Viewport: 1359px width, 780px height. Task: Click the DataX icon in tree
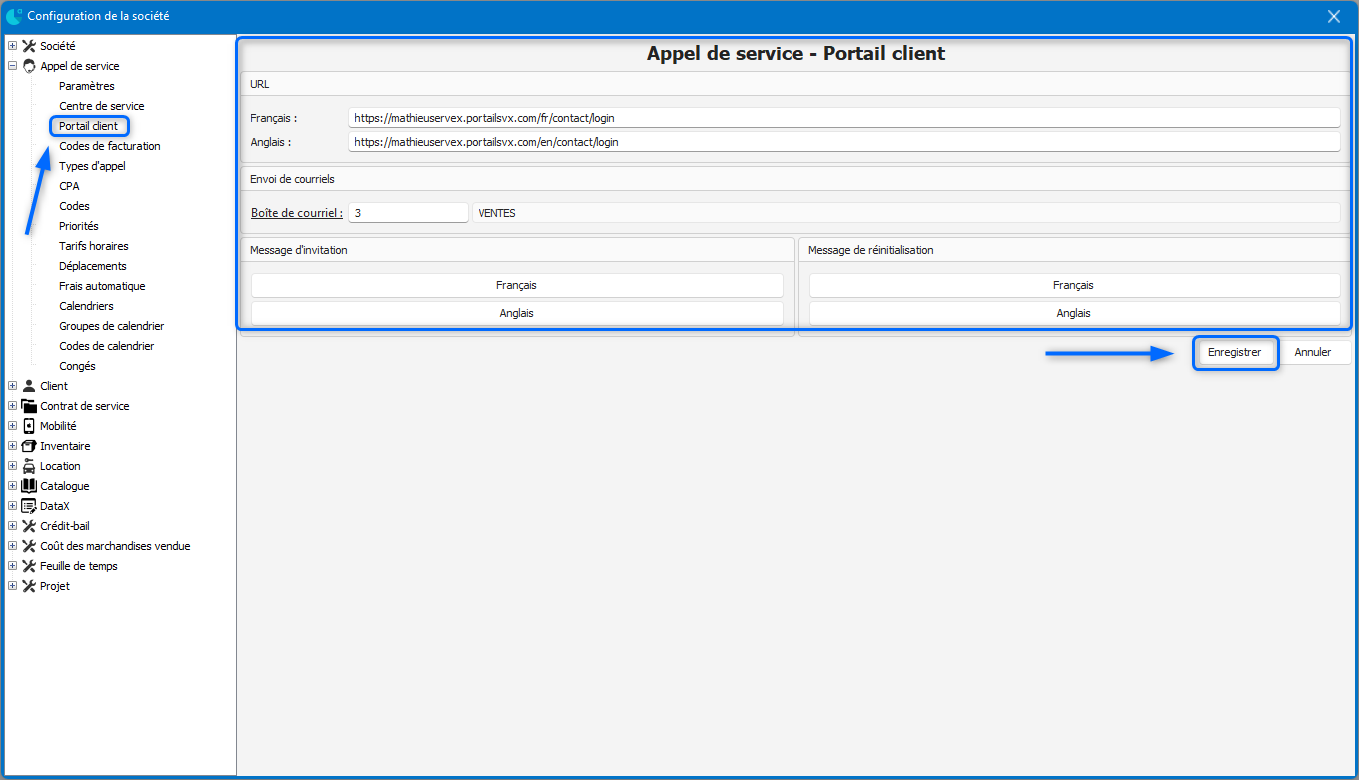29,506
